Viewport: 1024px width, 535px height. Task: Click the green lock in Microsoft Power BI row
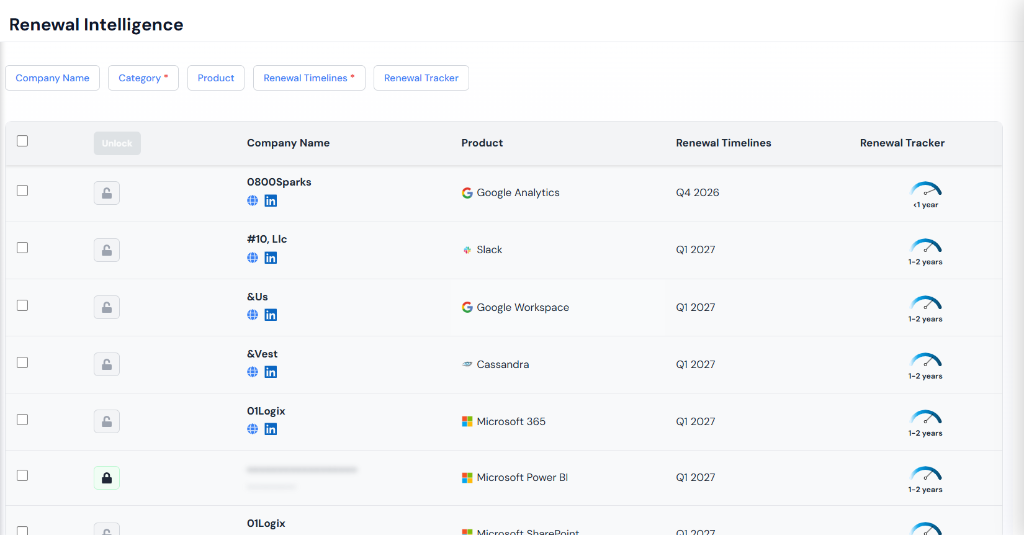[106, 478]
